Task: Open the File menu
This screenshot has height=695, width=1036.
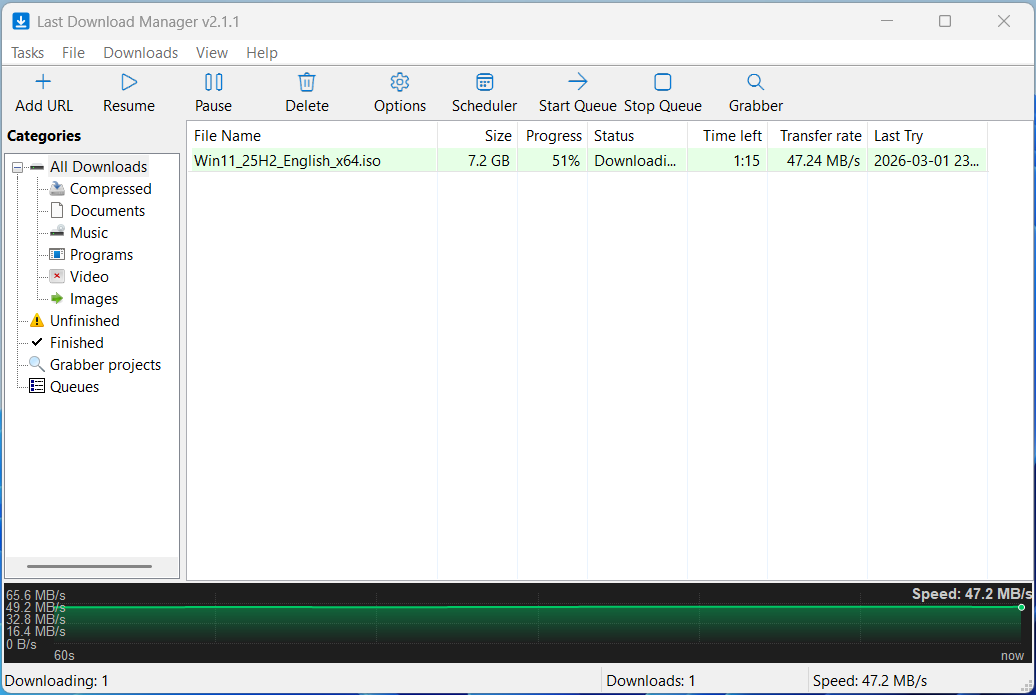Action: 73,53
